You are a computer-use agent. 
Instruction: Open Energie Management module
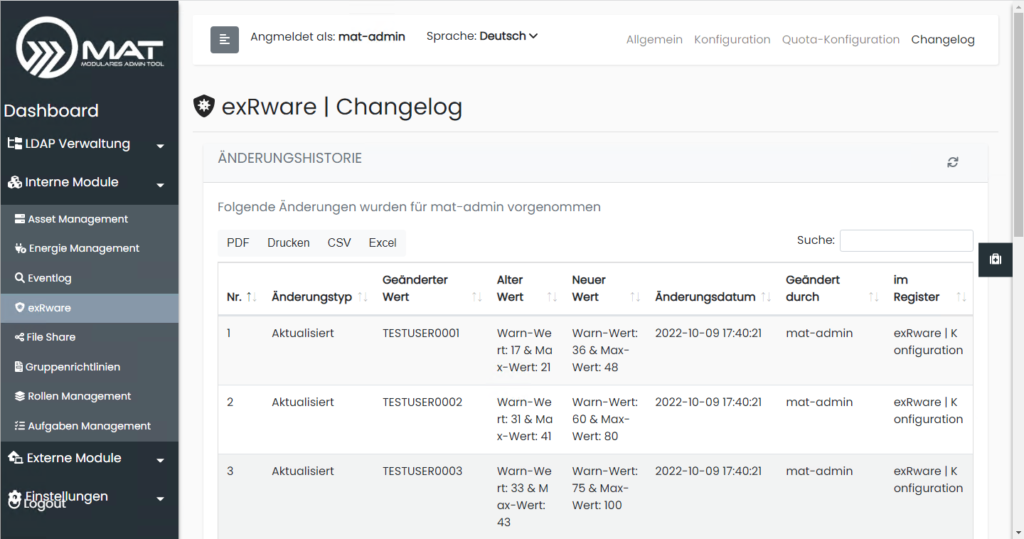tap(83, 248)
